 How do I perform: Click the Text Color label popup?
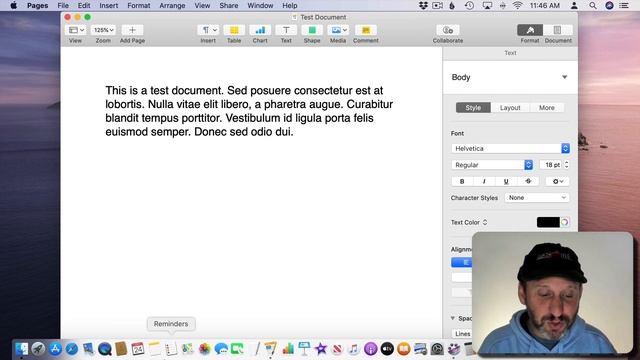pyautogui.click(x=469, y=222)
